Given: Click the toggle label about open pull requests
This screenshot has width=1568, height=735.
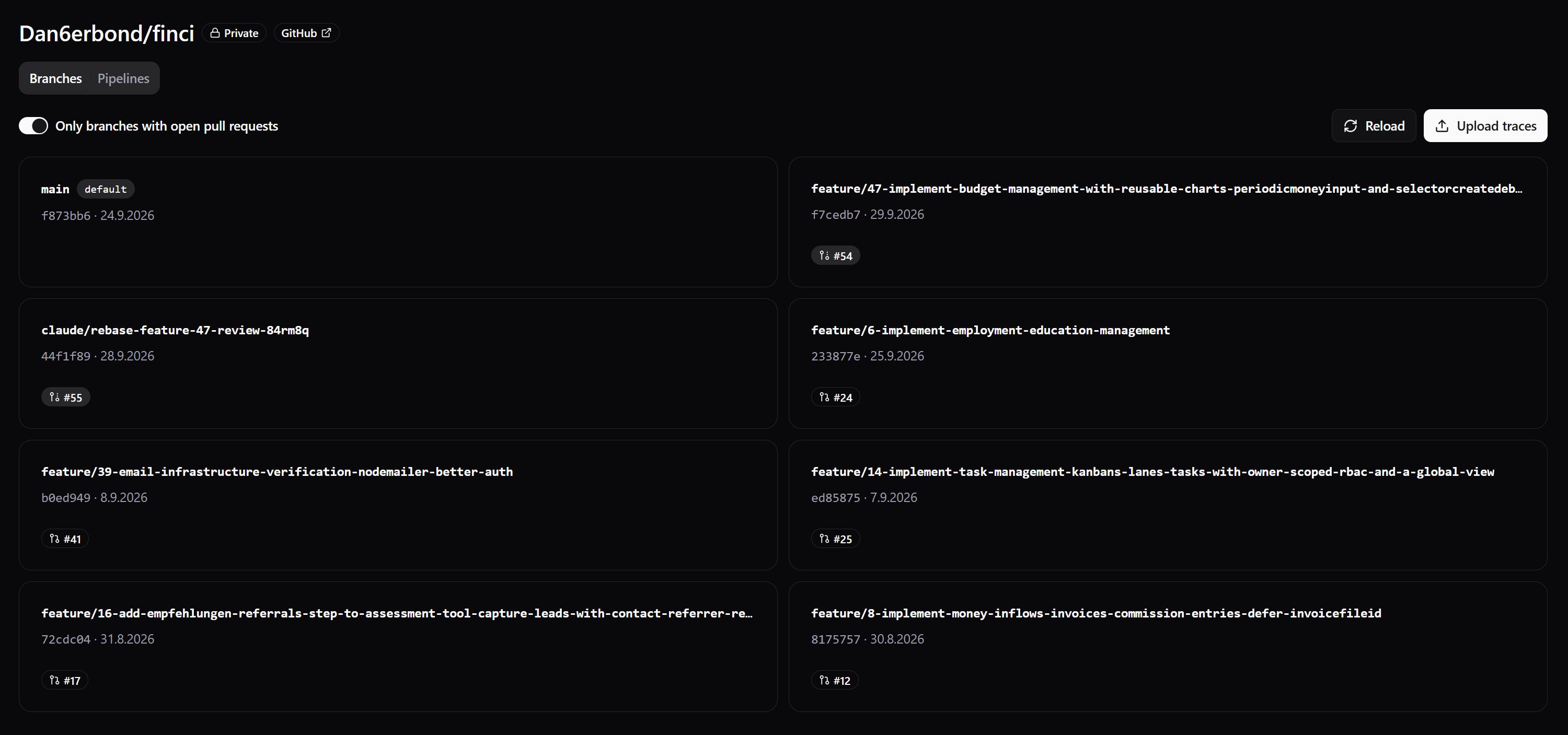Looking at the screenshot, I should coord(167,126).
